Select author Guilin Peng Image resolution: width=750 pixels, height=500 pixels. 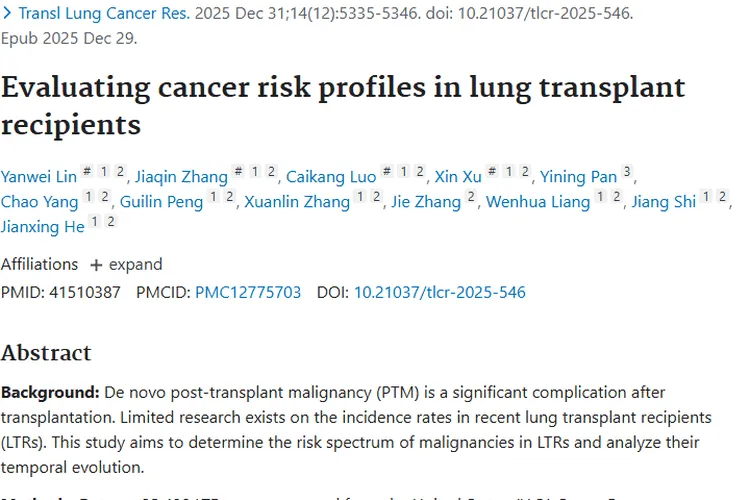pos(161,202)
